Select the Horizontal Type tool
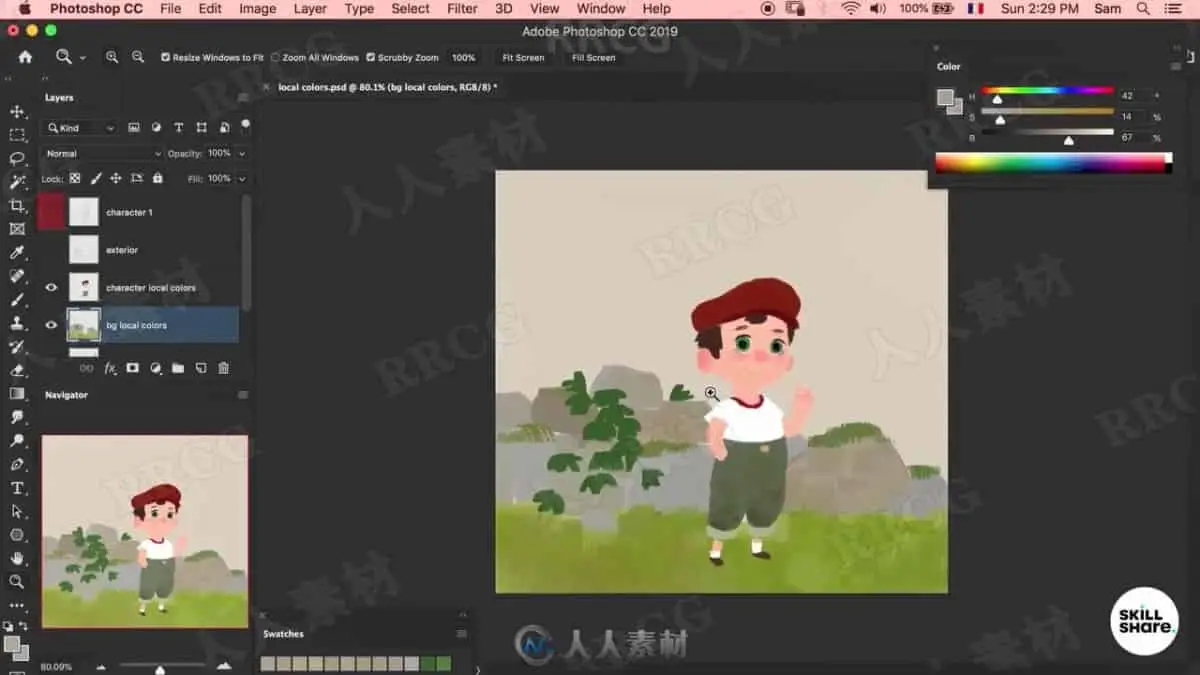This screenshot has height=675, width=1200. pos(17,488)
